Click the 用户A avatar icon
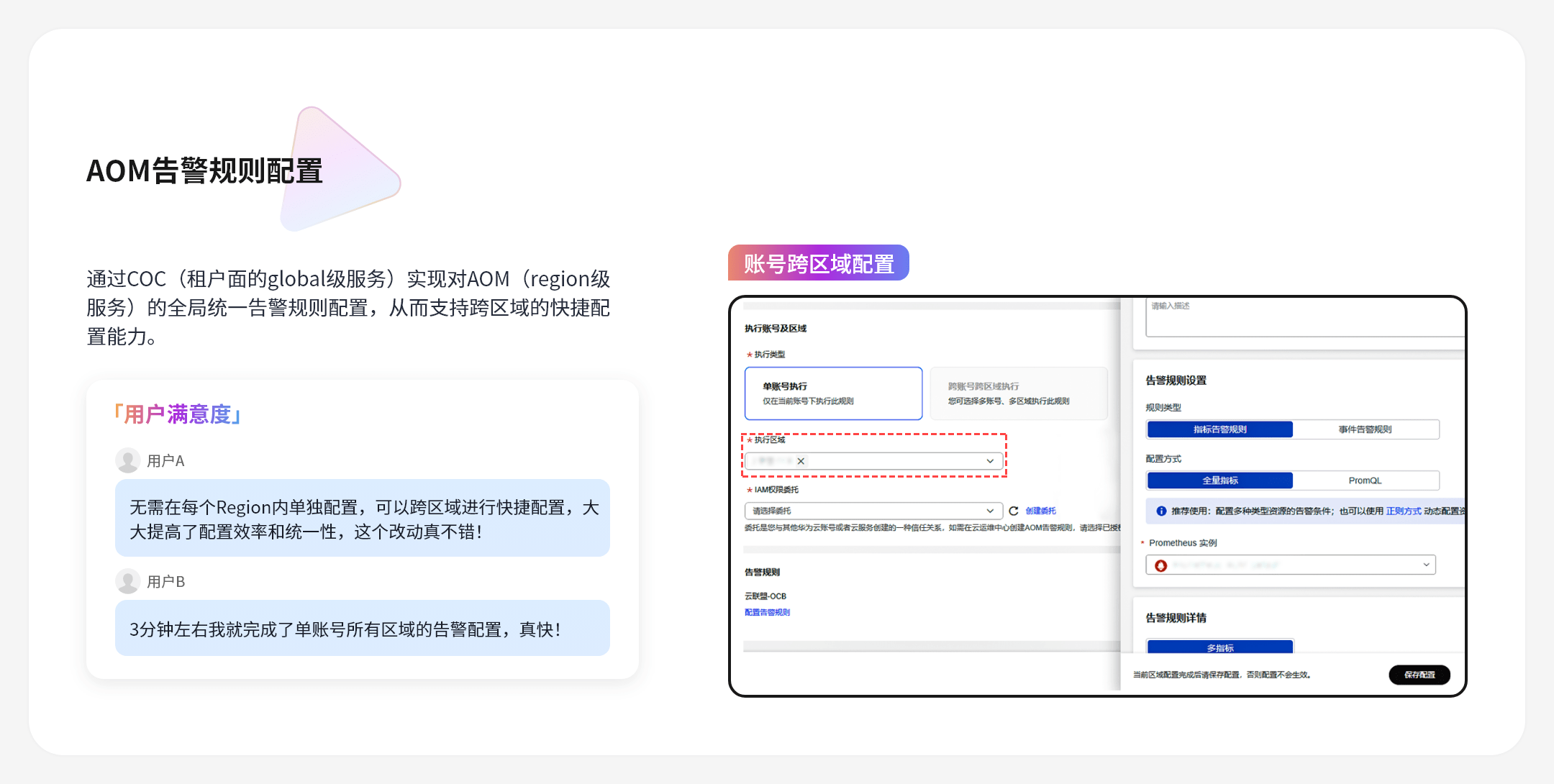 click(x=127, y=460)
